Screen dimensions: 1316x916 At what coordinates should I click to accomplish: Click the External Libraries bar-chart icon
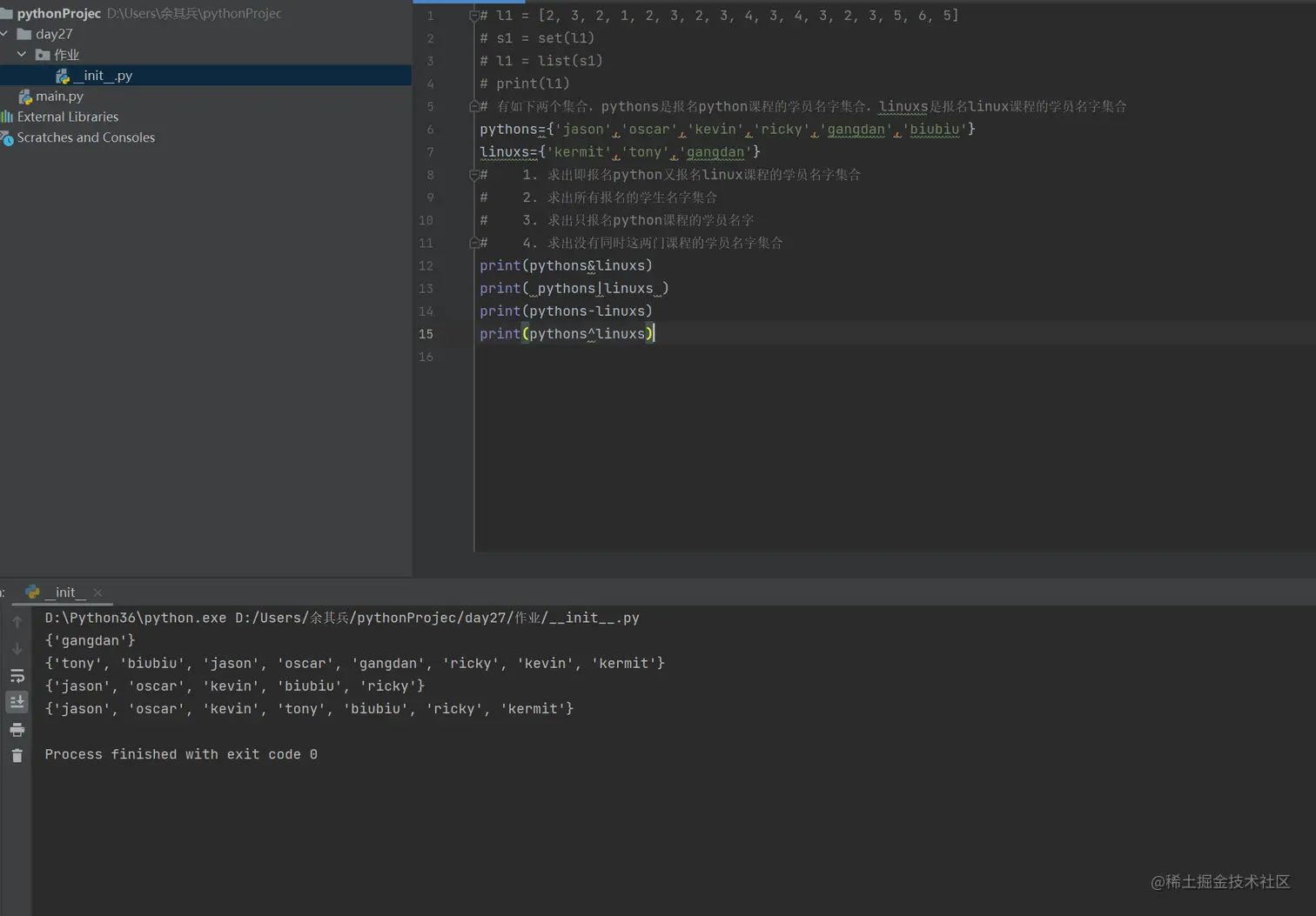tap(7, 117)
